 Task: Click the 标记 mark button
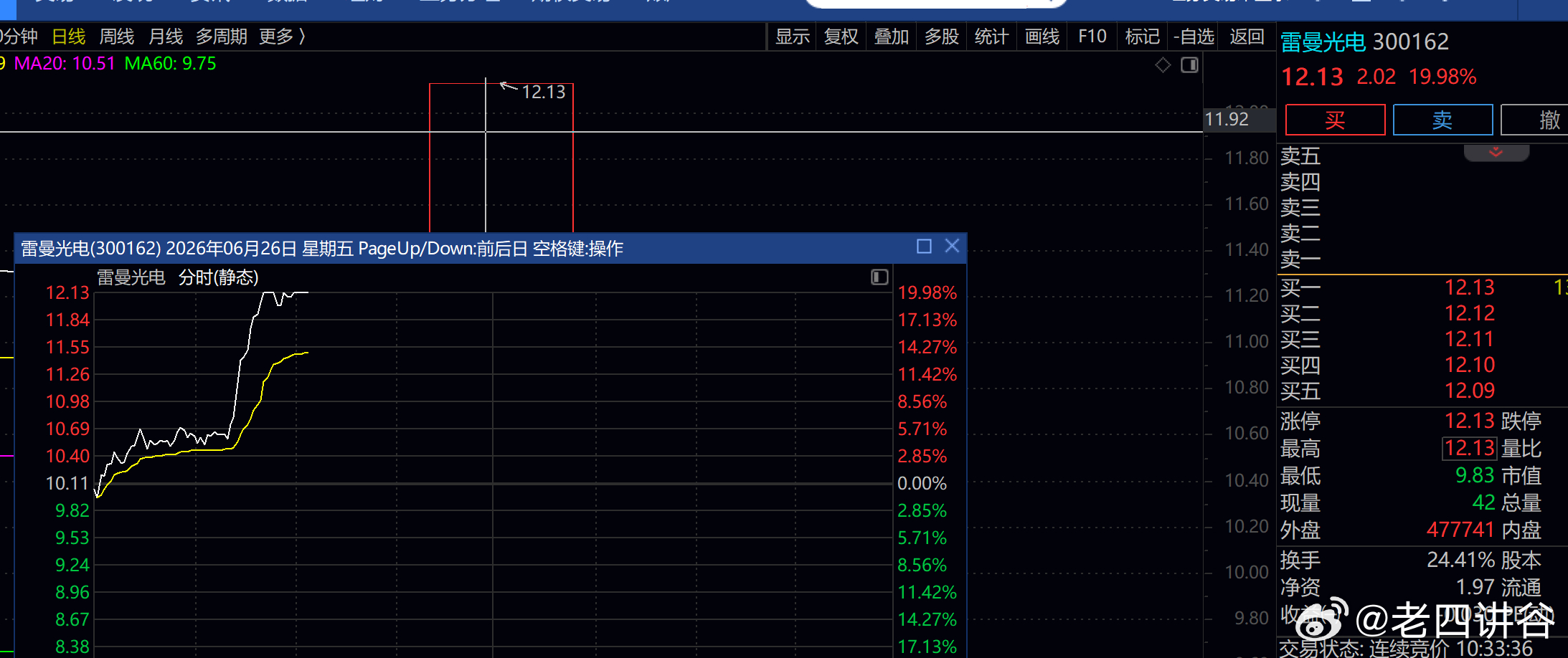coord(1143,37)
